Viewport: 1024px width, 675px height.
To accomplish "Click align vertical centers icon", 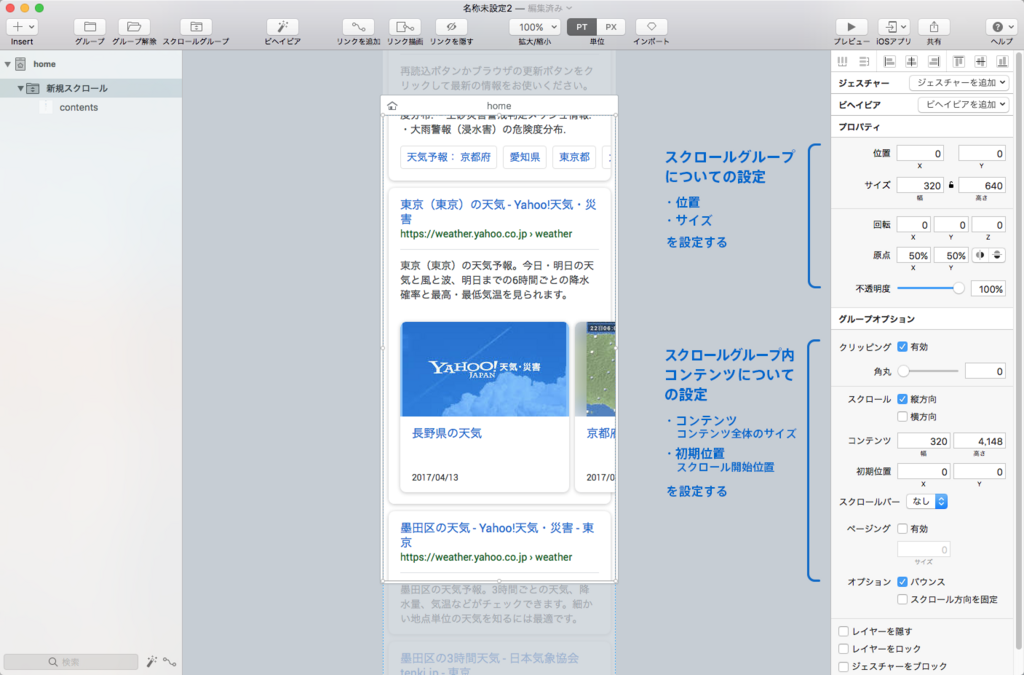I will (x=980, y=61).
